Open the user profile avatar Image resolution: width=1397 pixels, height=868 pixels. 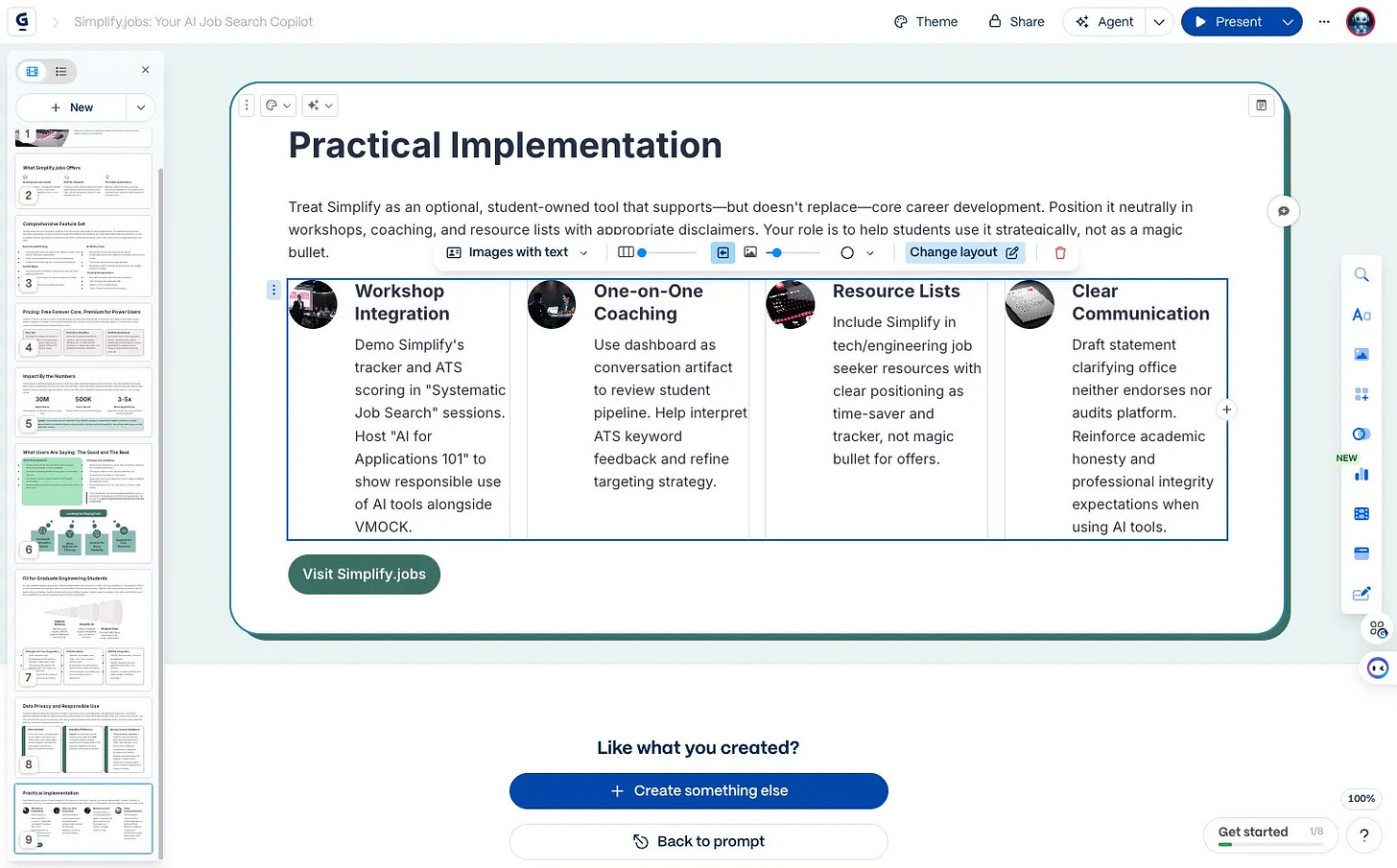click(x=1361, y=21)
